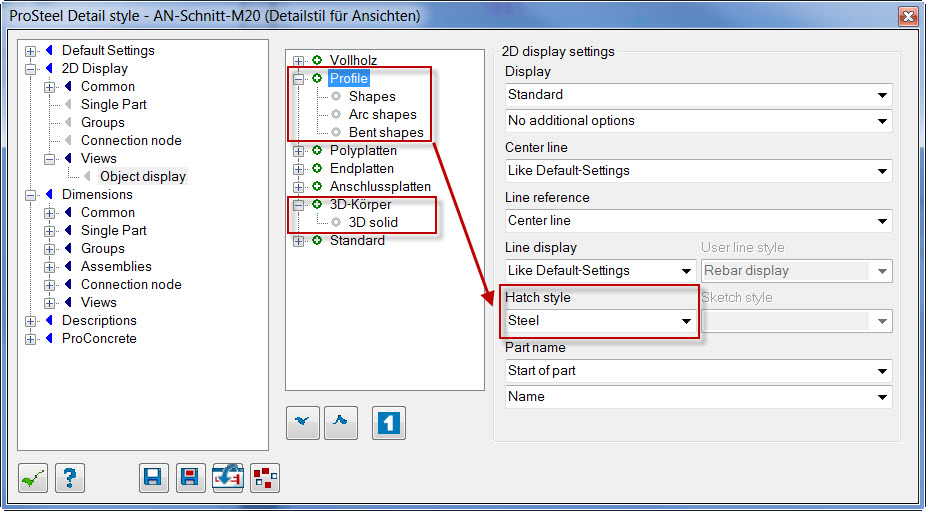
Task: Expand the Vollholz node
Action: tap(299, 61)
